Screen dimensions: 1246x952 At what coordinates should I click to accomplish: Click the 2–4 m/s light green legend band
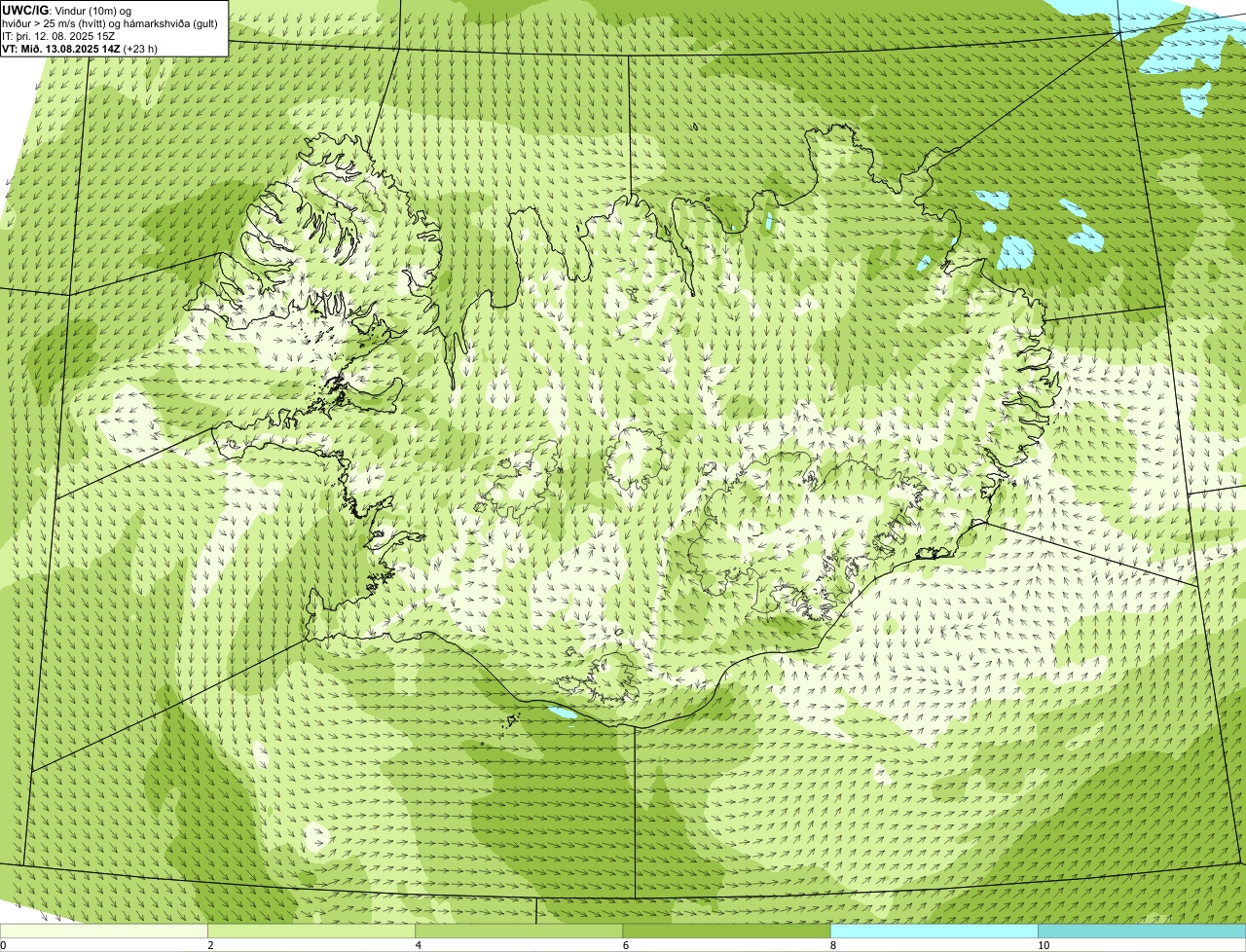[311, 932]
